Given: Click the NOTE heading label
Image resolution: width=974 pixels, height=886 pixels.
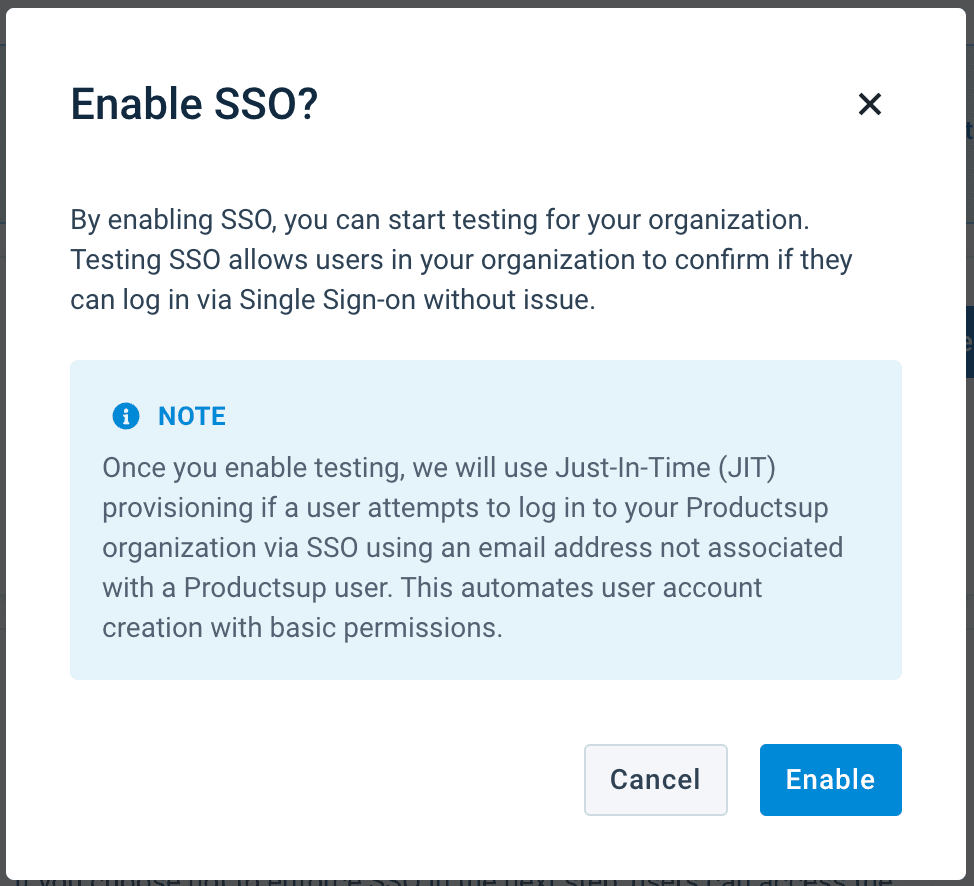Looking at the screenshot, I should point(192,416).
